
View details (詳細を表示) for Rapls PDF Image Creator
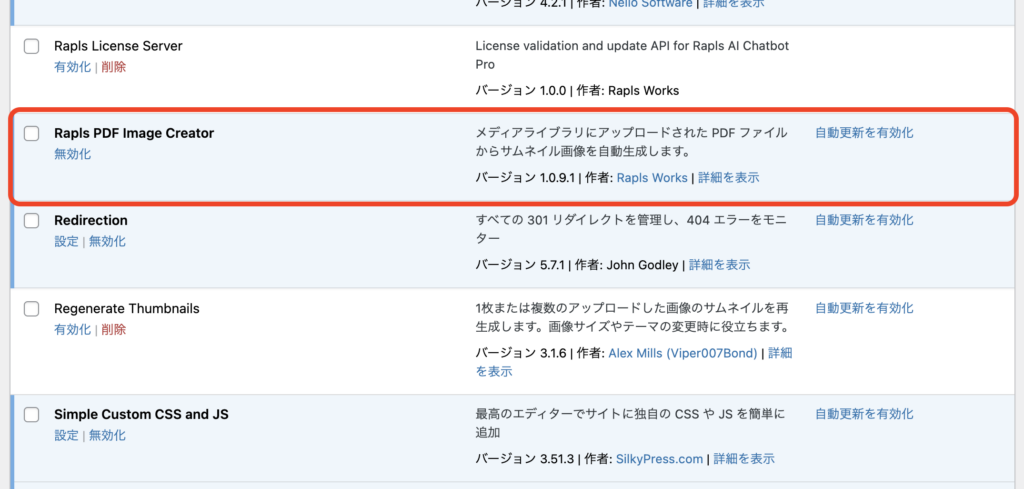728,178
